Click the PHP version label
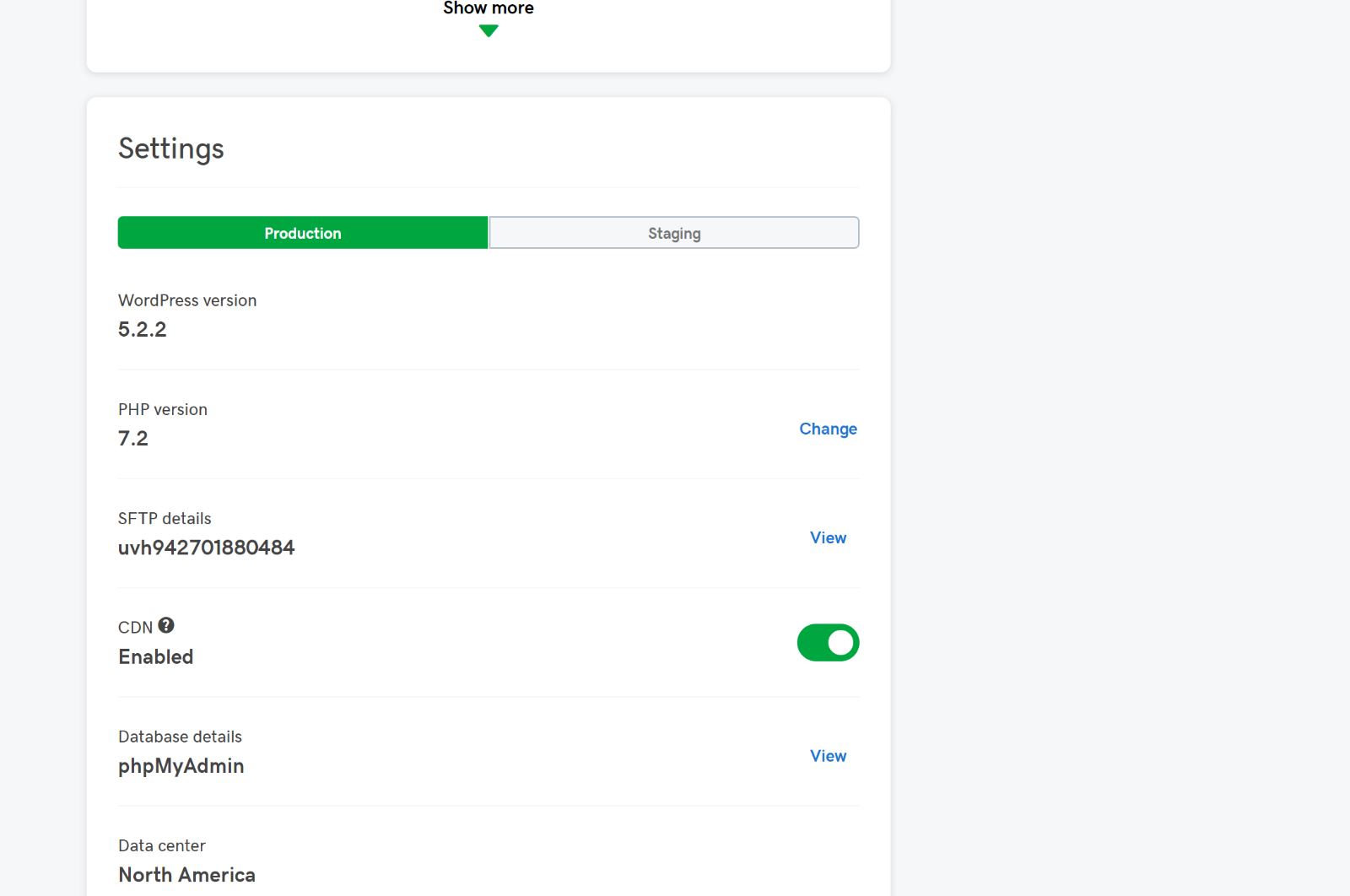Screen dimensions: 1350x896 click(x=163, y=409)
